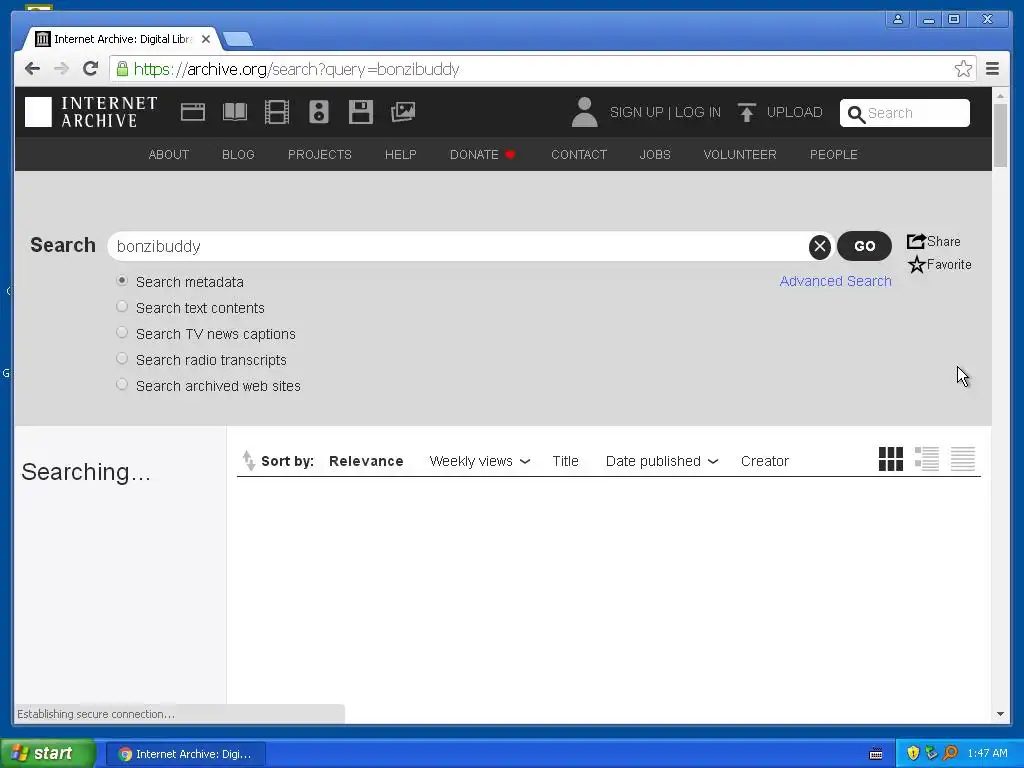Click the GO search button
The height and width of the screenshot is (768, 1024).
pos(865,246)
